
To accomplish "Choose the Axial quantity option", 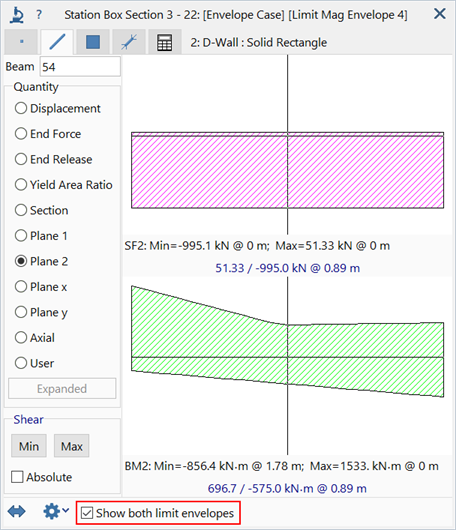I will [x=34, y=338].
